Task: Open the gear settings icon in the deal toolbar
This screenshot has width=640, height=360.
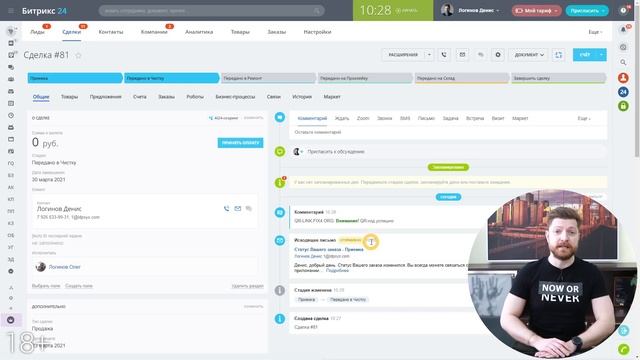Action: (x=498, y=55)
